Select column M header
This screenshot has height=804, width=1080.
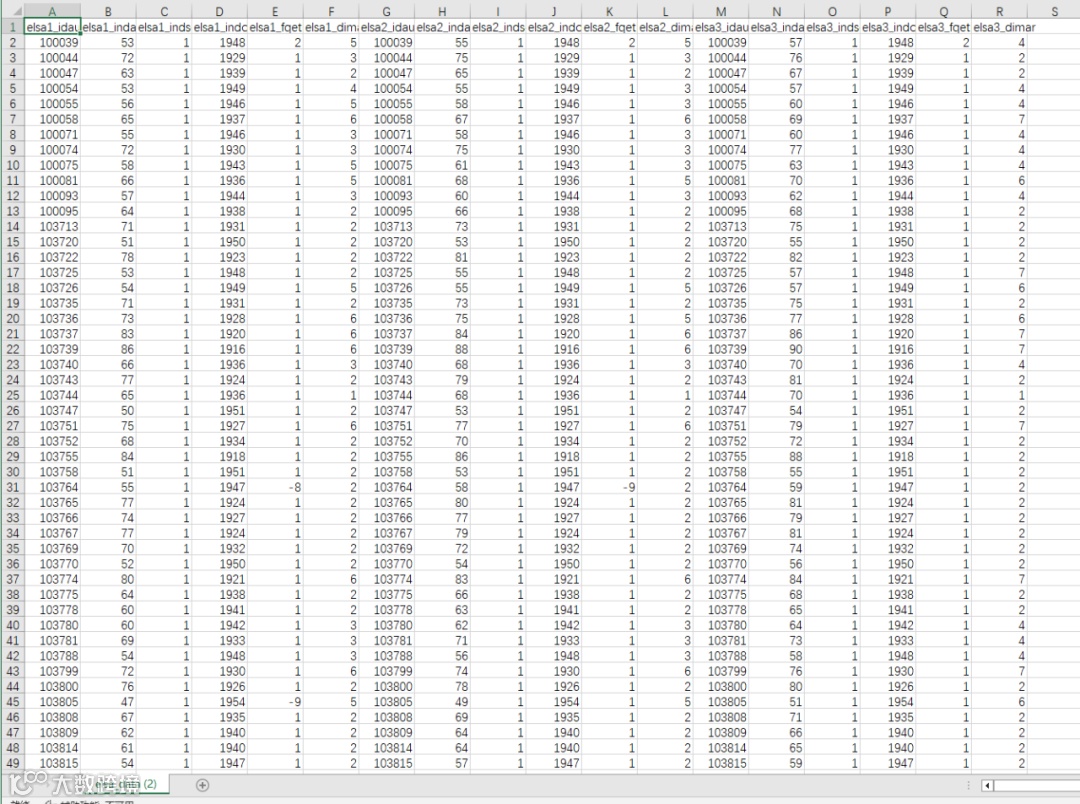721,12
